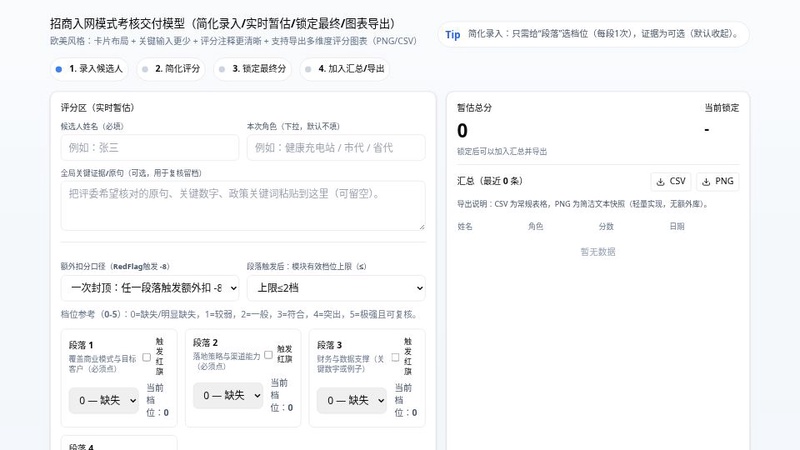The image size is (800, 450).
Task: Click the 暂估总分 label
Action: point(474,108)
